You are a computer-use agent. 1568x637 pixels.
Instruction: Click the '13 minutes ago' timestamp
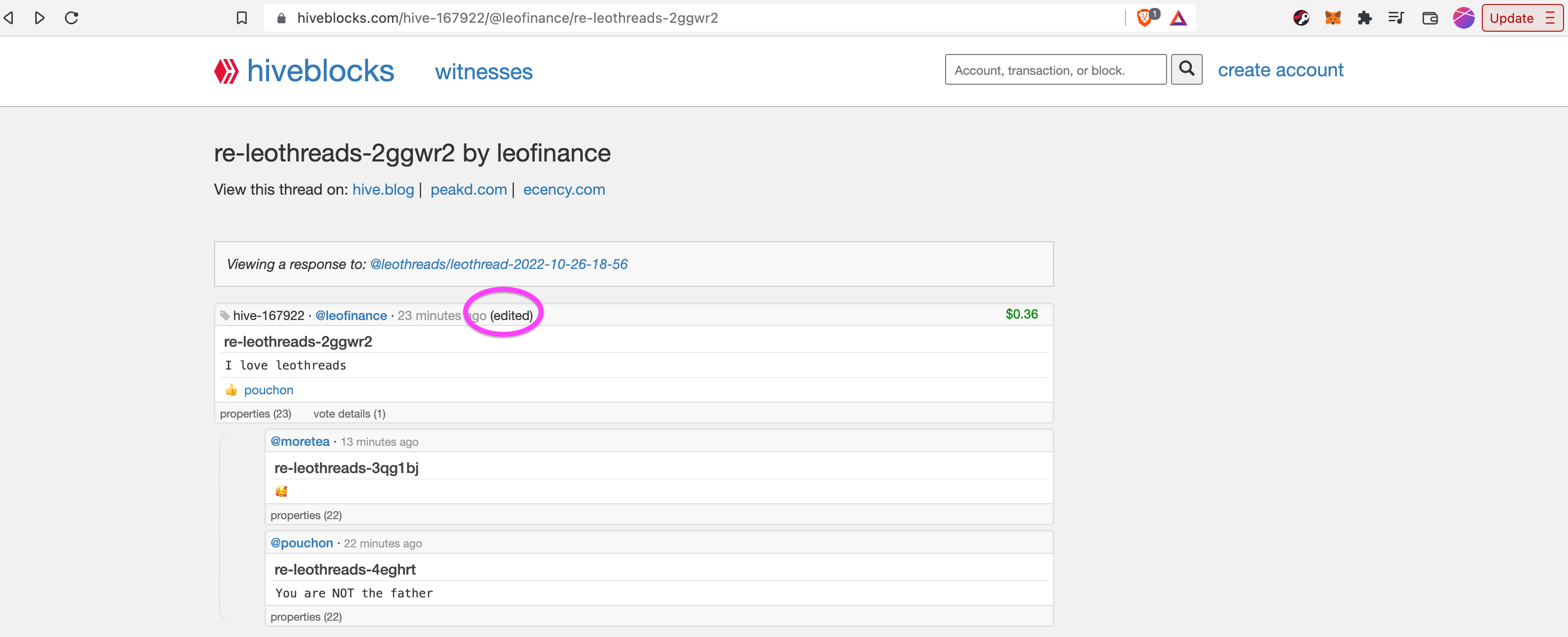click(x=379, y=442)
